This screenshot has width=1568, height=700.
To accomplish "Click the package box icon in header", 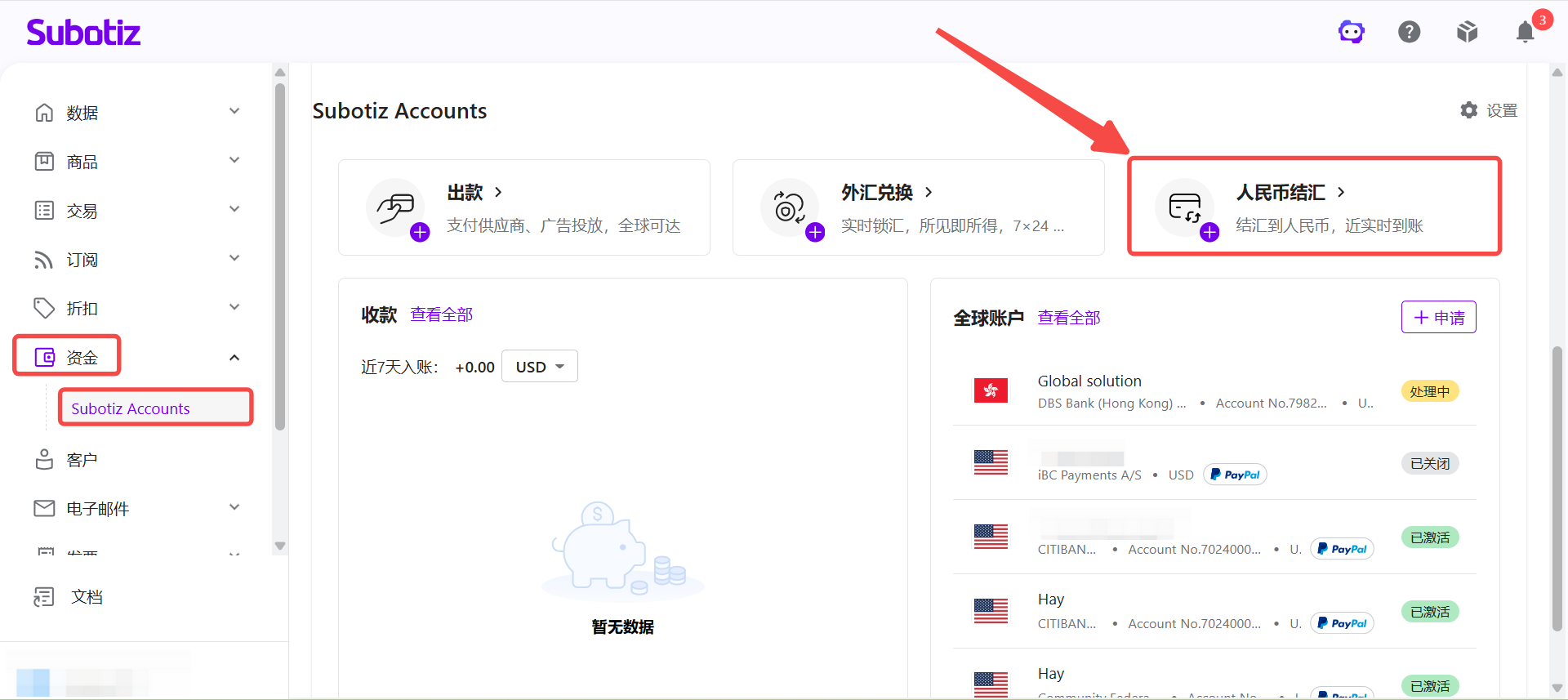I will click(1468, 32).
